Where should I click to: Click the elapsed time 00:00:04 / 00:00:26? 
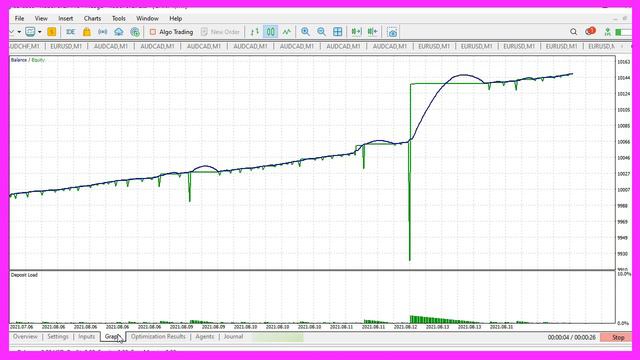point(571,338)
